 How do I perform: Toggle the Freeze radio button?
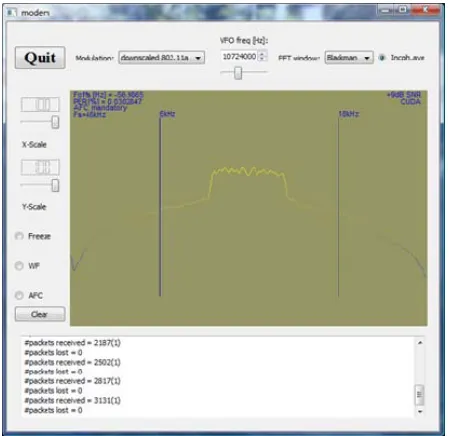pyautogui.click(x=19, y=236)
